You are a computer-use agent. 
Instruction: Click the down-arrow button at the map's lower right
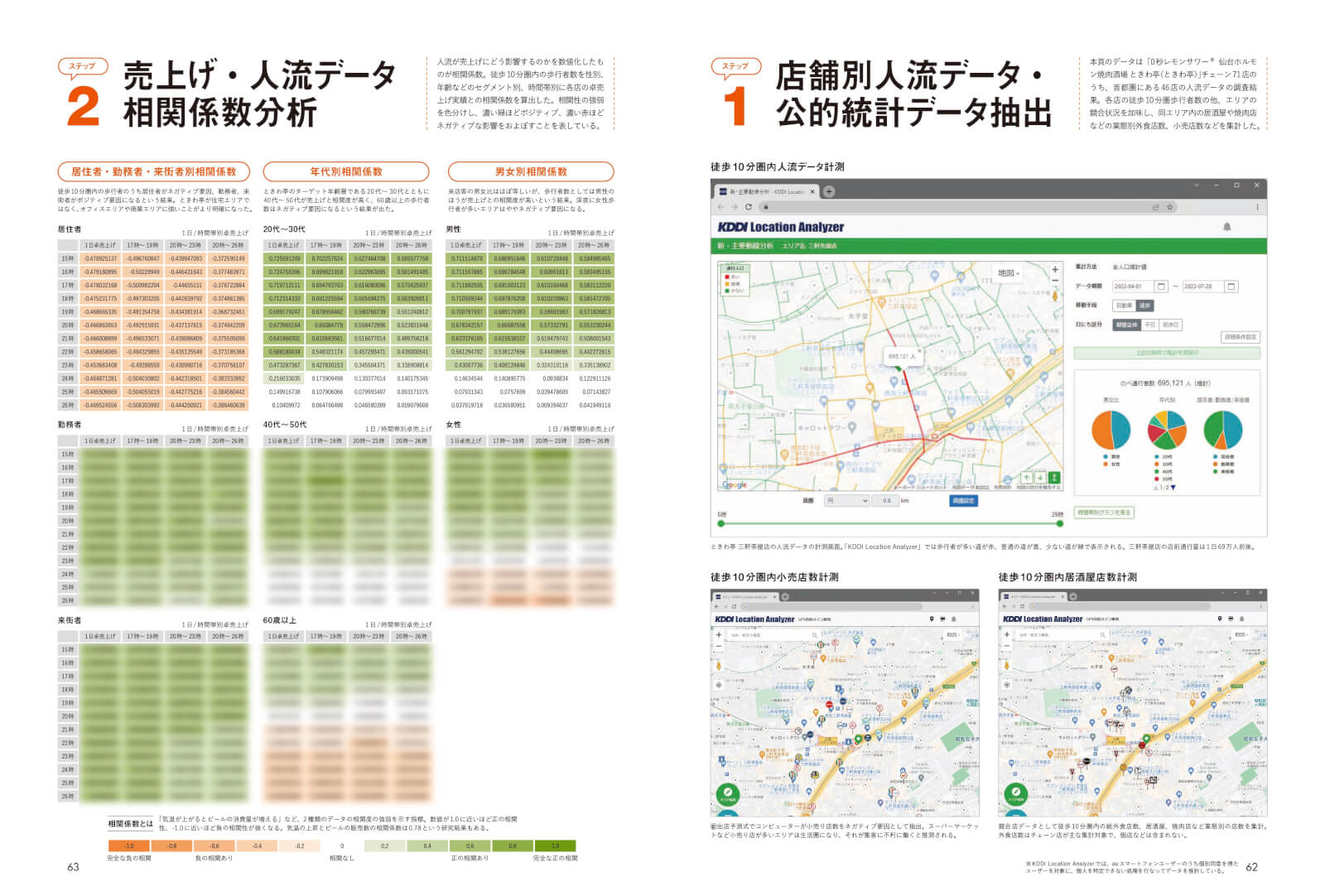click(1040, 478)
